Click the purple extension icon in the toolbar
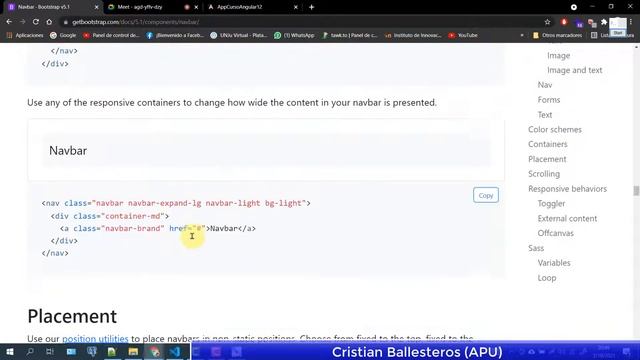 tap(579, 24)
